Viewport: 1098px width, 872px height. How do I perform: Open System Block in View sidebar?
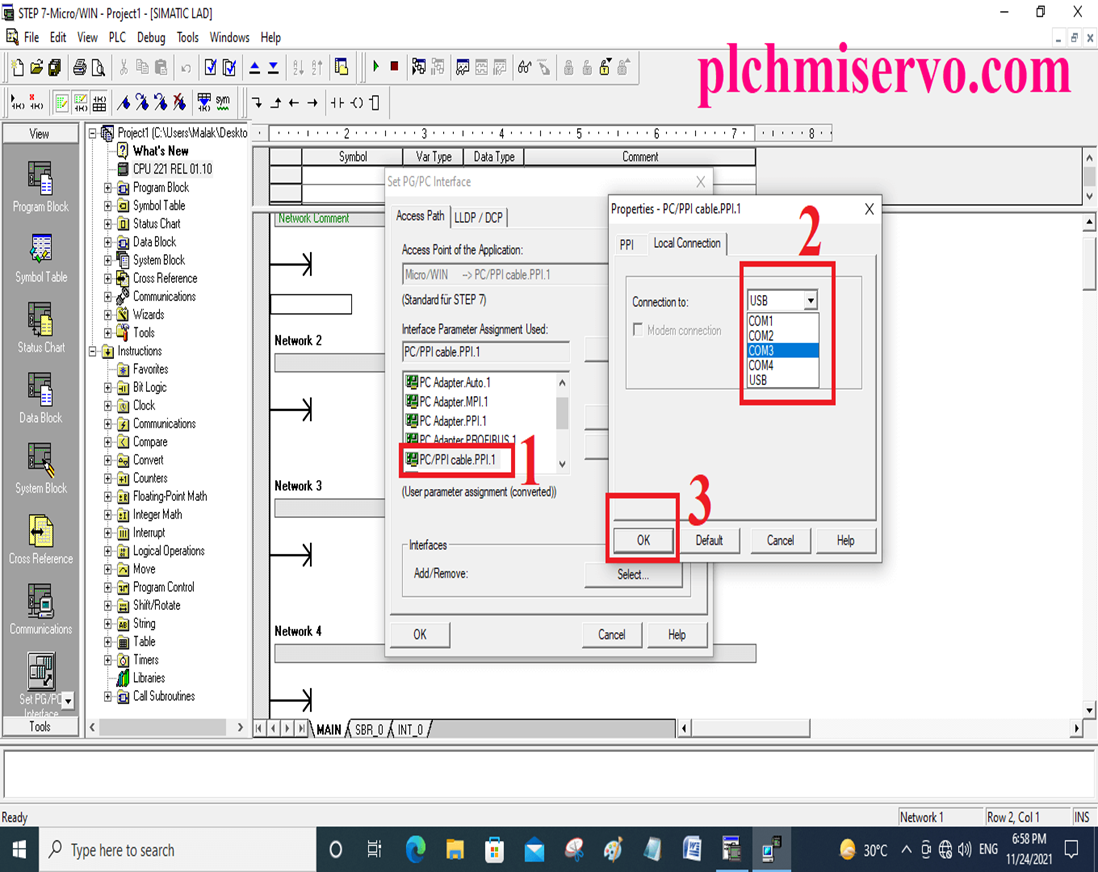pyautogui.click(x=41, y=468)
